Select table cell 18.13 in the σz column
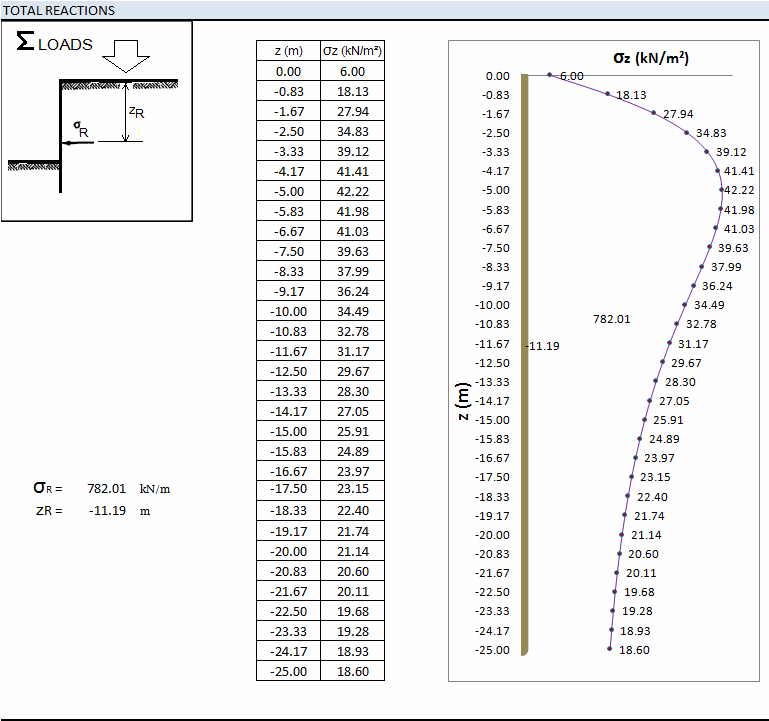This screenshot has width=769, height=721. (352, 91)
